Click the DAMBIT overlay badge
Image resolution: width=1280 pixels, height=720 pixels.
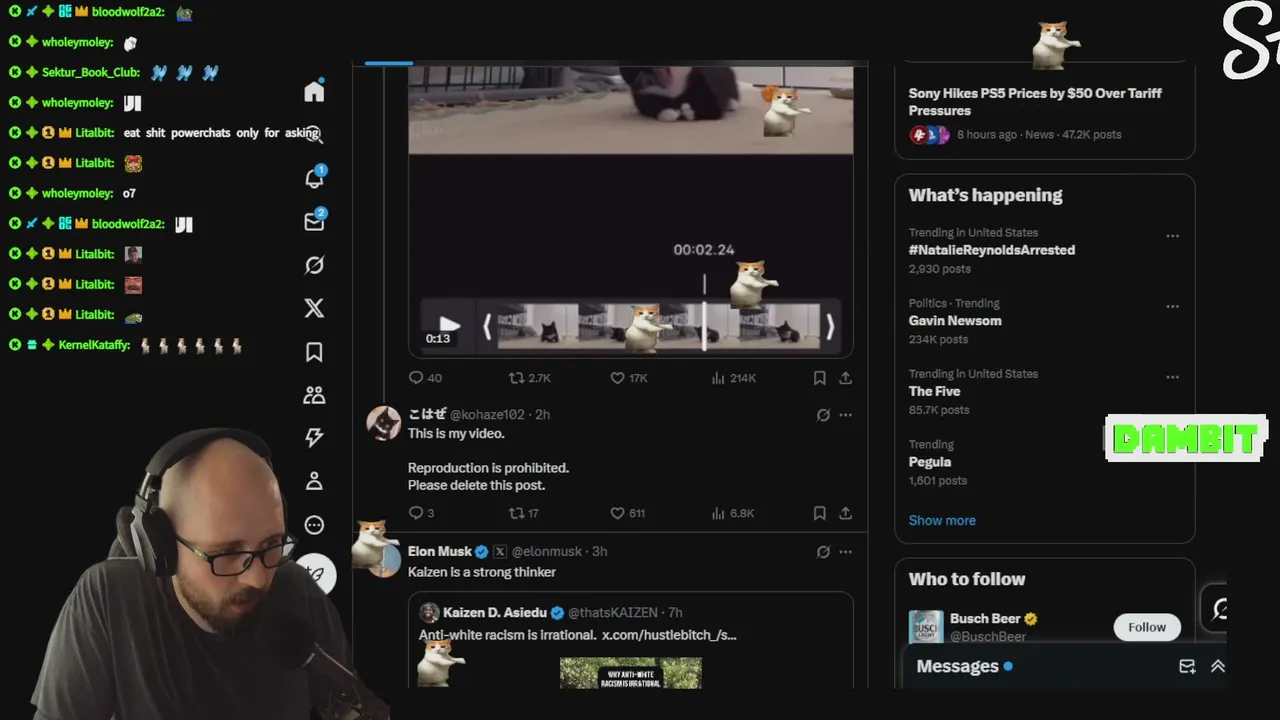click(1186, 438)
